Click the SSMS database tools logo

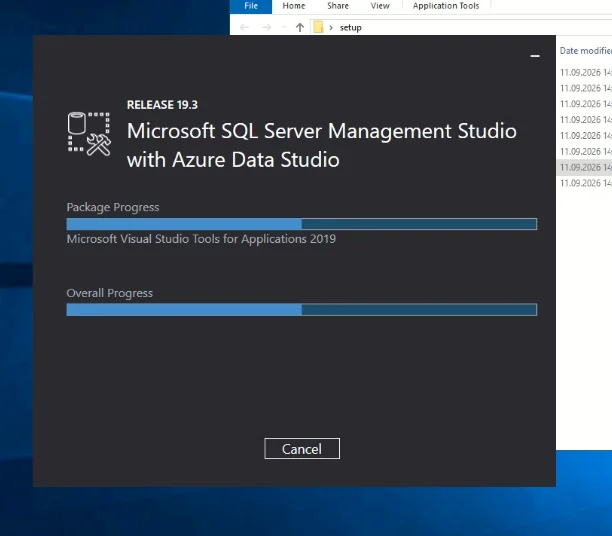click(x=89, y=134)
